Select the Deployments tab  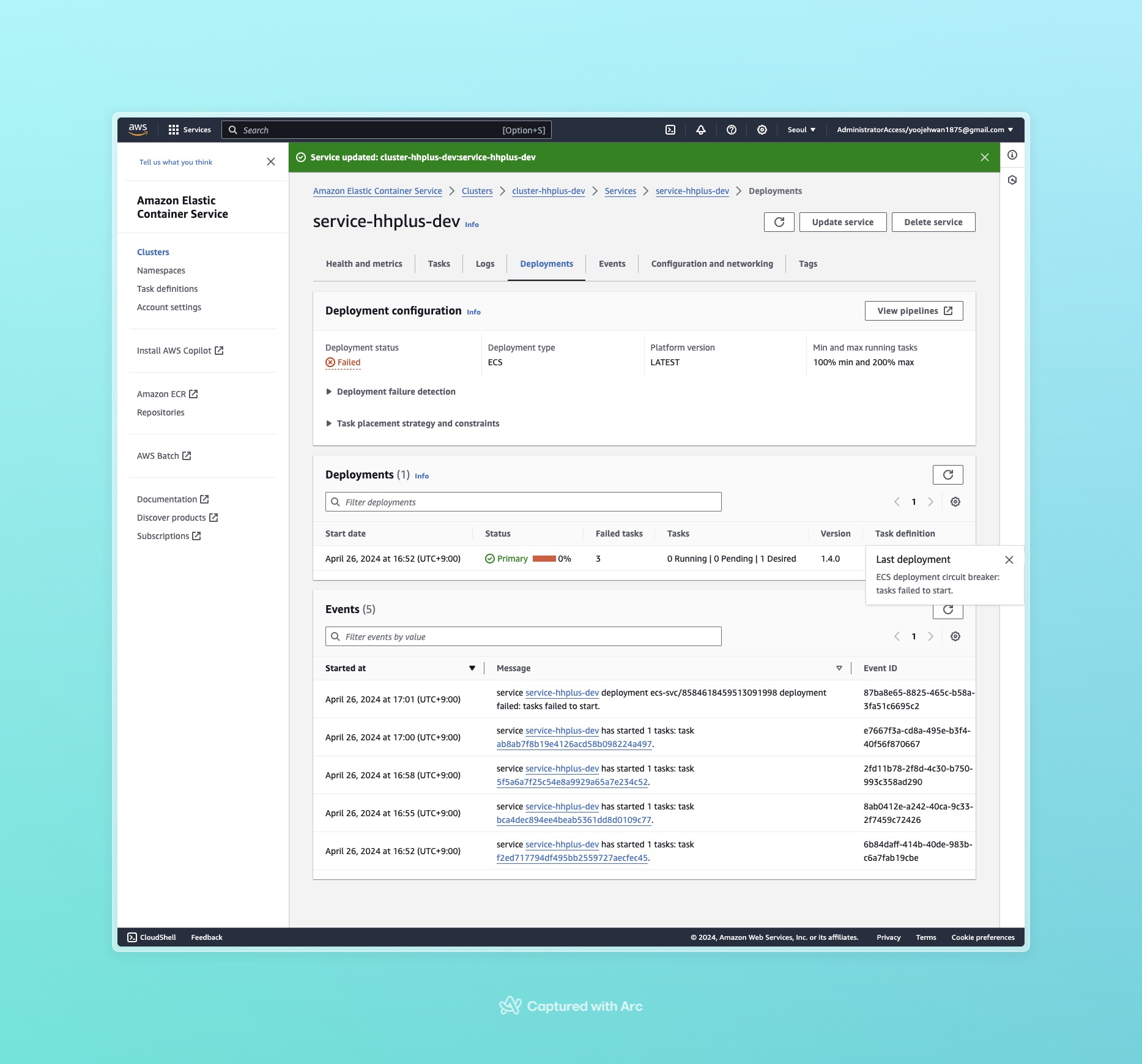(547, 264)
